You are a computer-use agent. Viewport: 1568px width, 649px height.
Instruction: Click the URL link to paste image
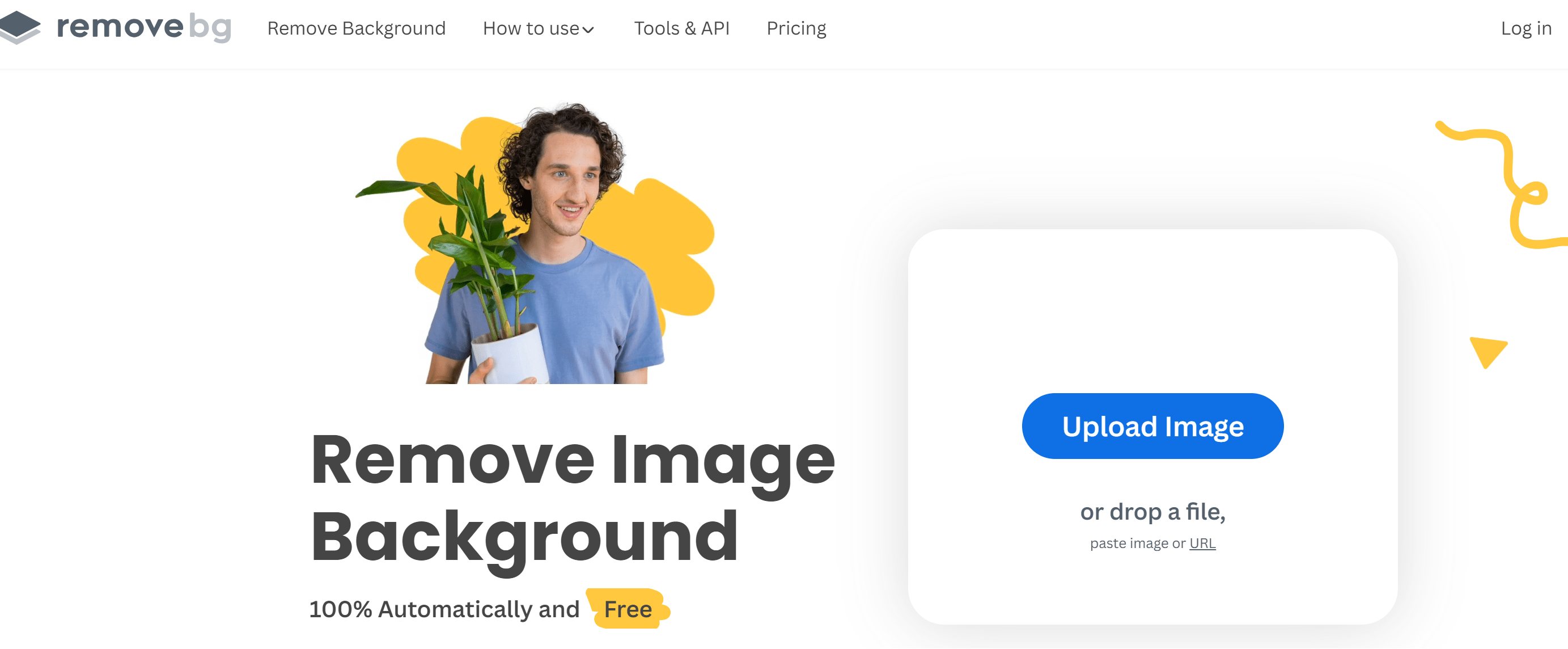pyautogui.click(x=1202, y=543)
